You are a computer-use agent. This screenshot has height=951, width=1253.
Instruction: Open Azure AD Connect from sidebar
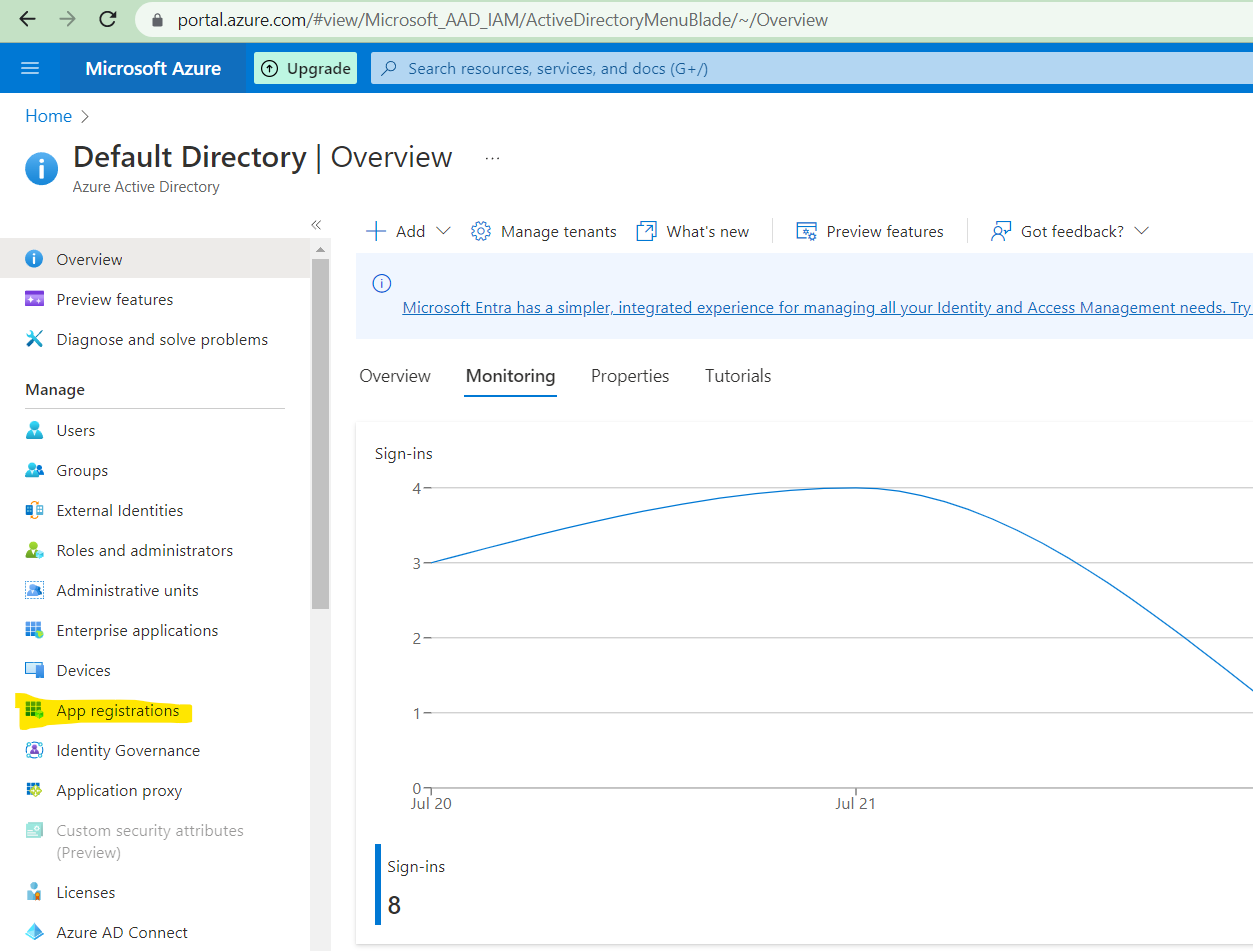coord(122,932)
